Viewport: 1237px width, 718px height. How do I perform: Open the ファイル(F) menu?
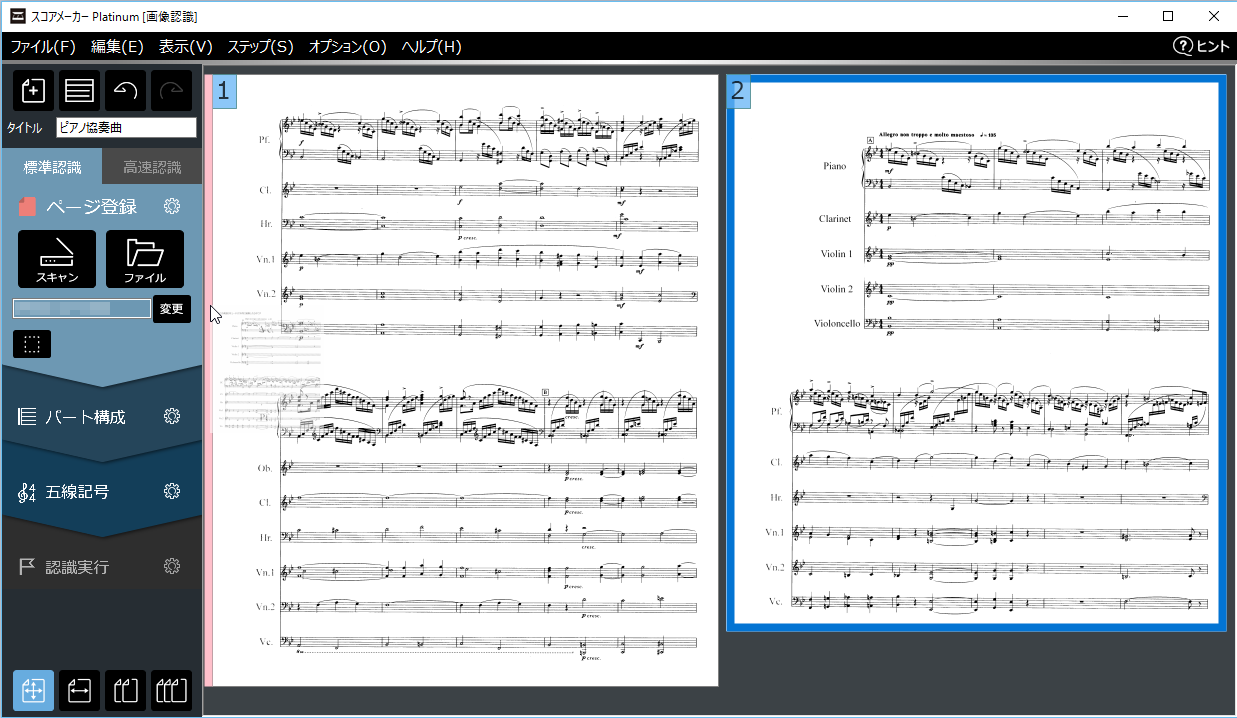[43, 46]
